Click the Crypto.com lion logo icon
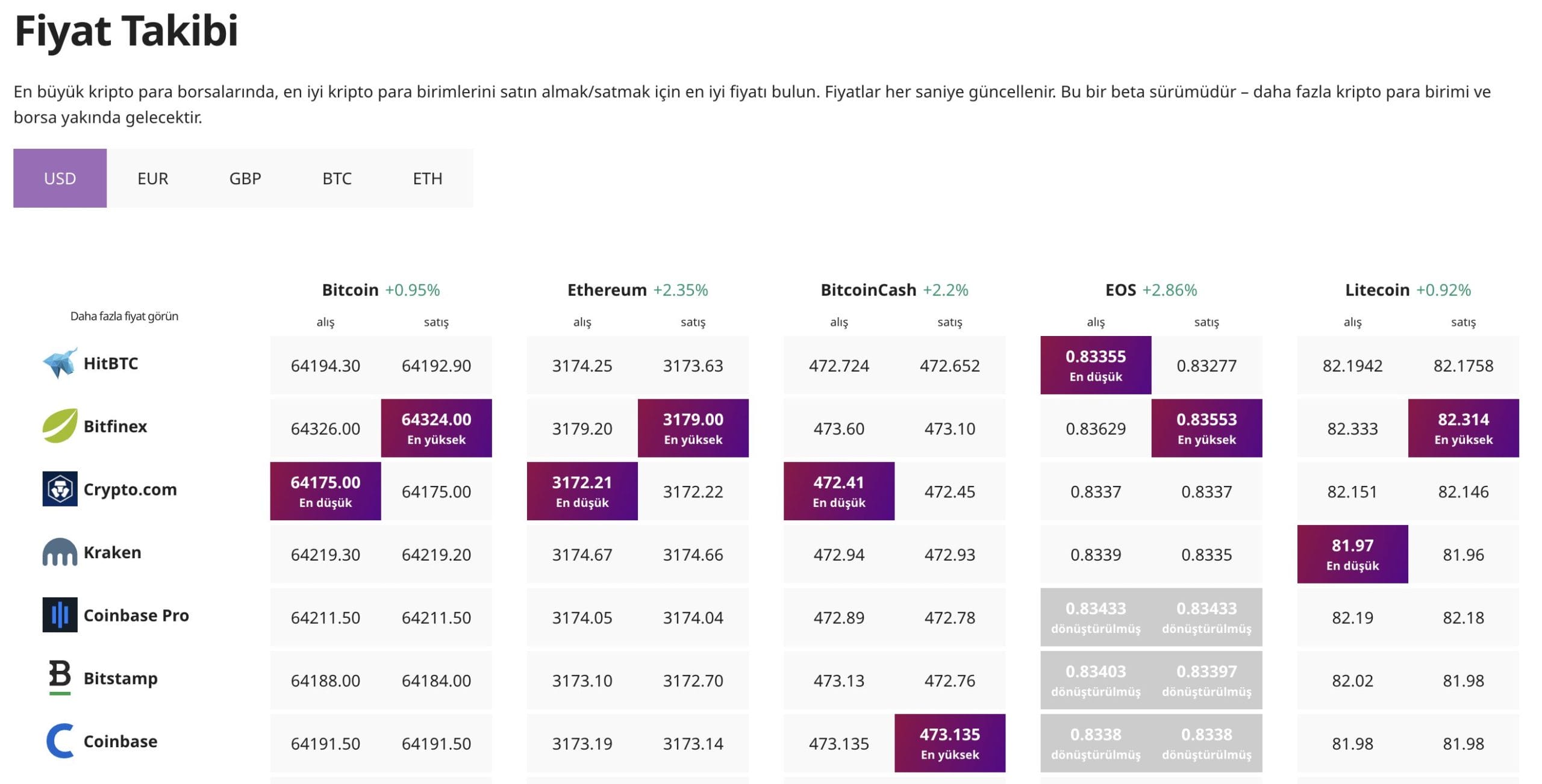 [60, 489]
